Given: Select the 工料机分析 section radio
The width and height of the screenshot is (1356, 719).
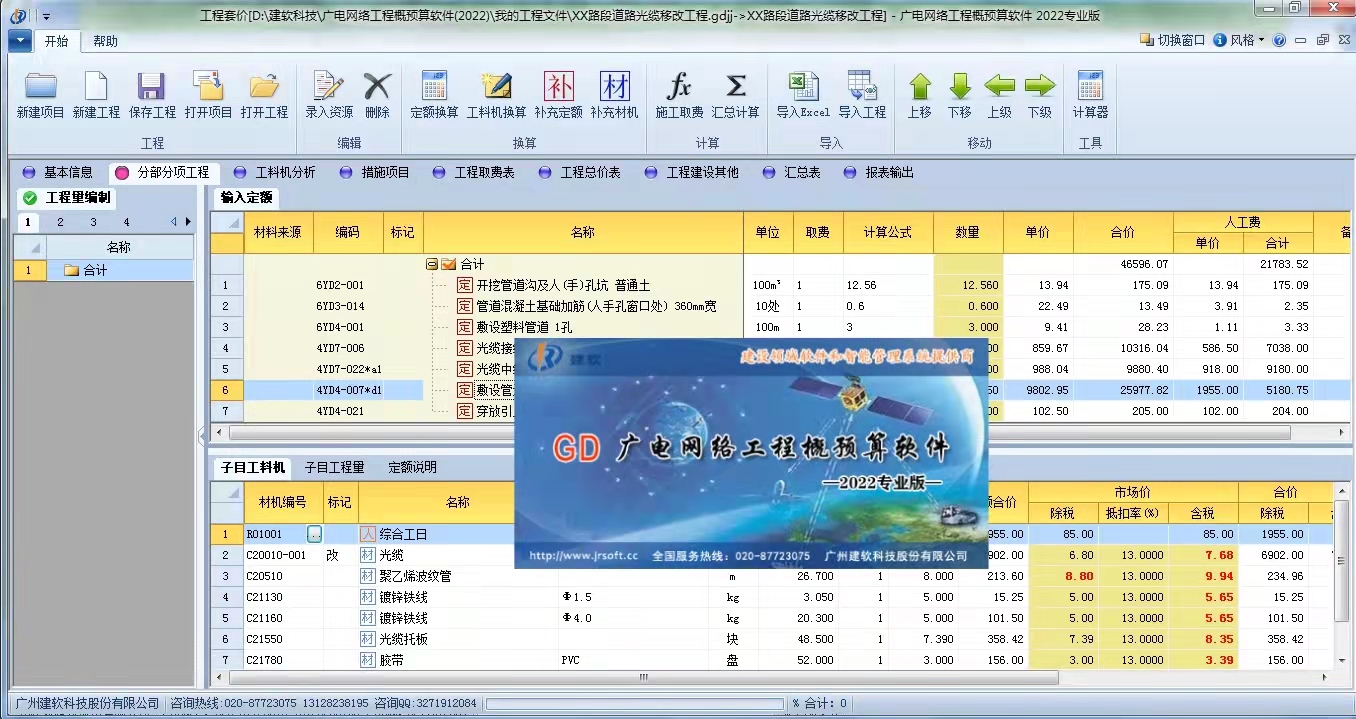Looking at the screenshot, I should pyautogui.click(x=240, y=172).
